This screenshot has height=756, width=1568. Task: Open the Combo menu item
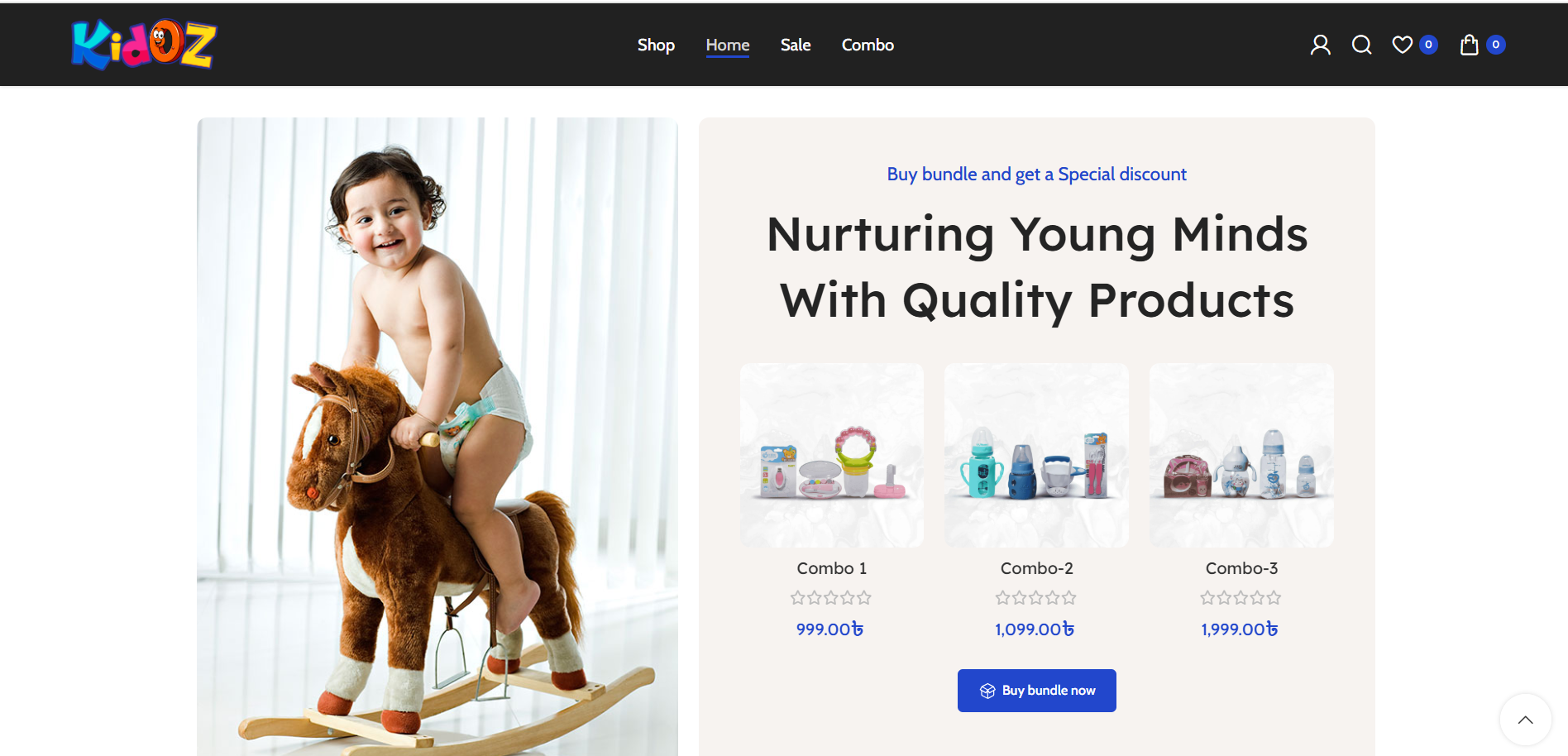(868, 45)
